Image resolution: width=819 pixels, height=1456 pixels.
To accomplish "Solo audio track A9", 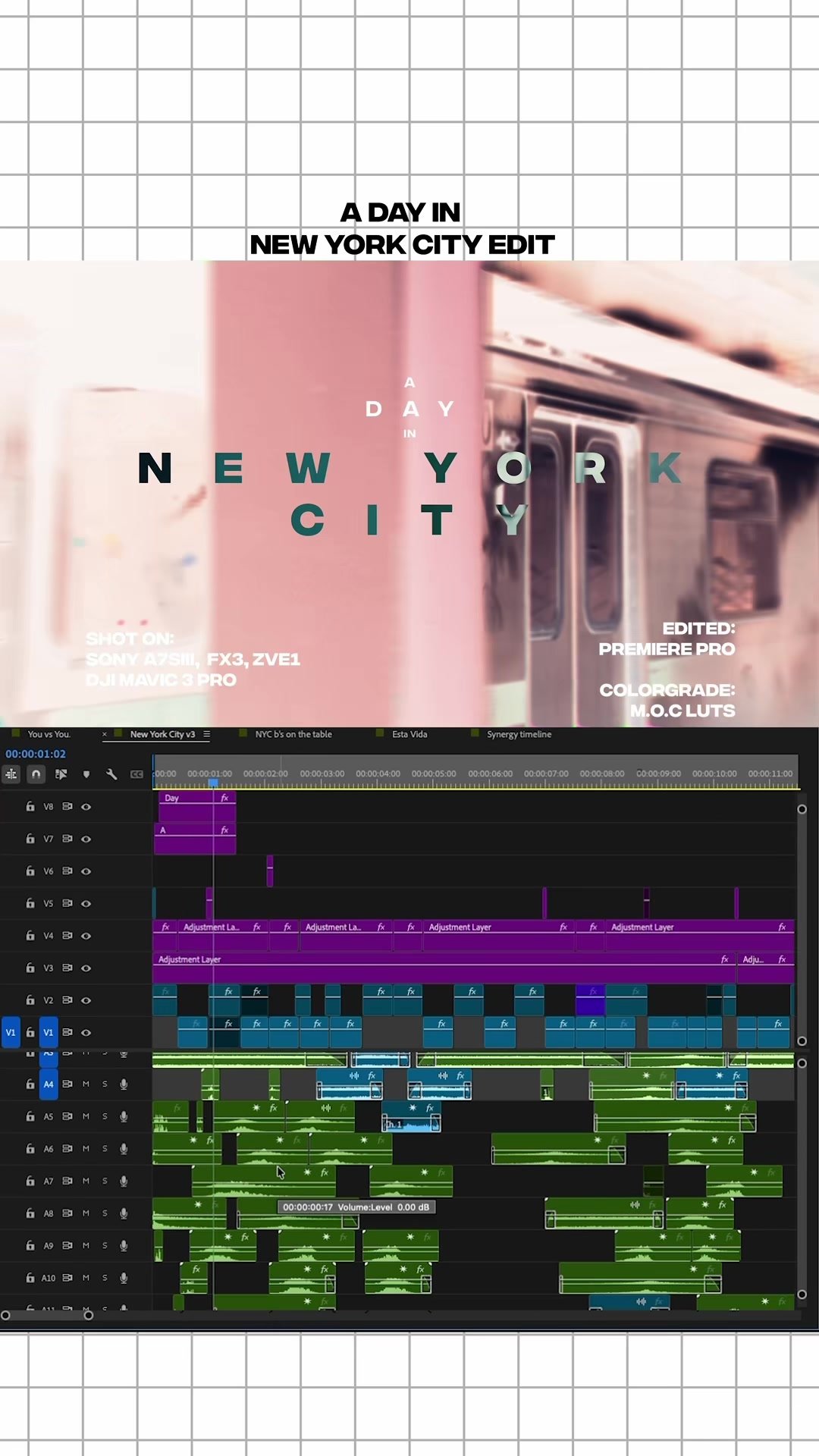I will (105, 1245).
